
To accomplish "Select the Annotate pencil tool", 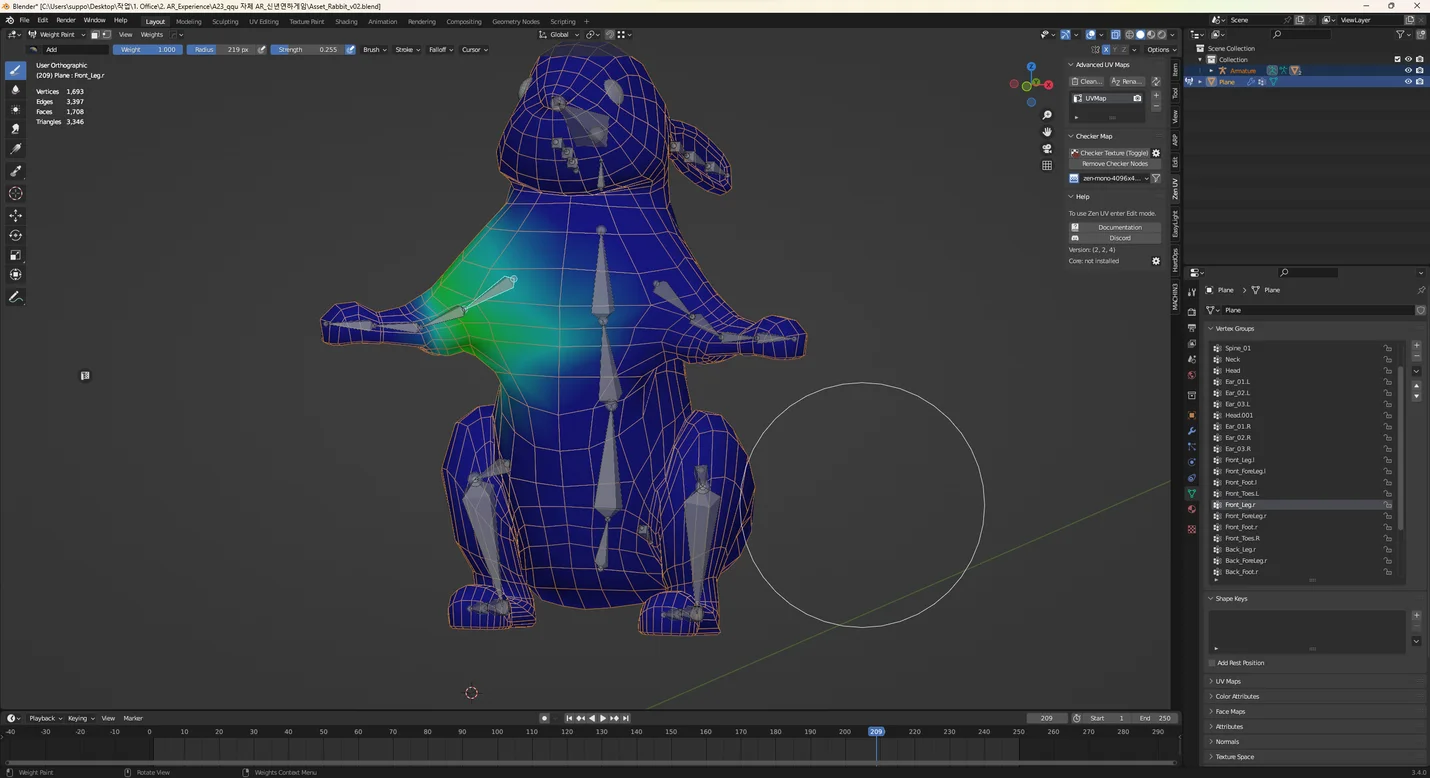I will coord(15,297).
